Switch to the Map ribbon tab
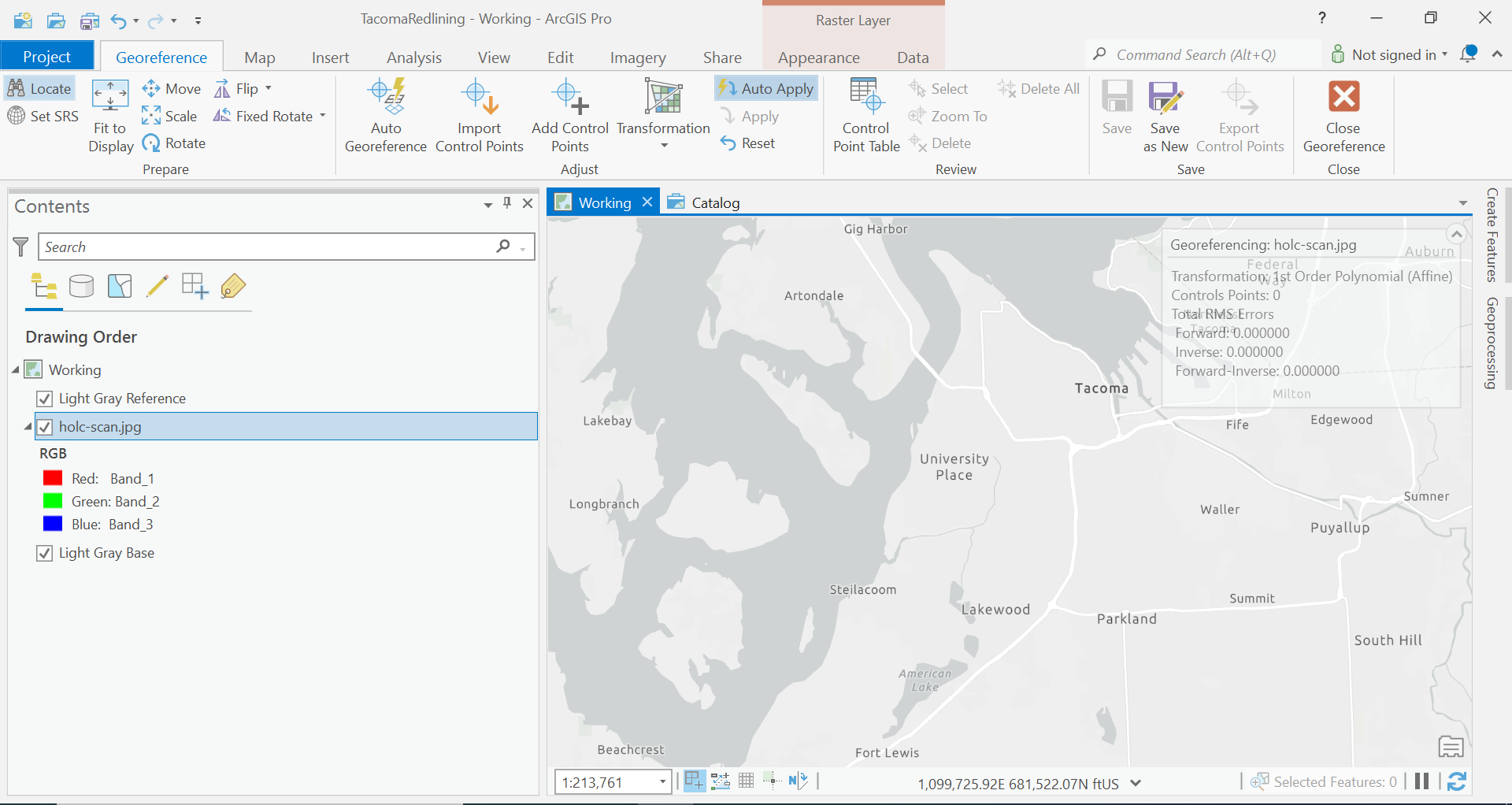1512x805 pixels. coord(260,57)
